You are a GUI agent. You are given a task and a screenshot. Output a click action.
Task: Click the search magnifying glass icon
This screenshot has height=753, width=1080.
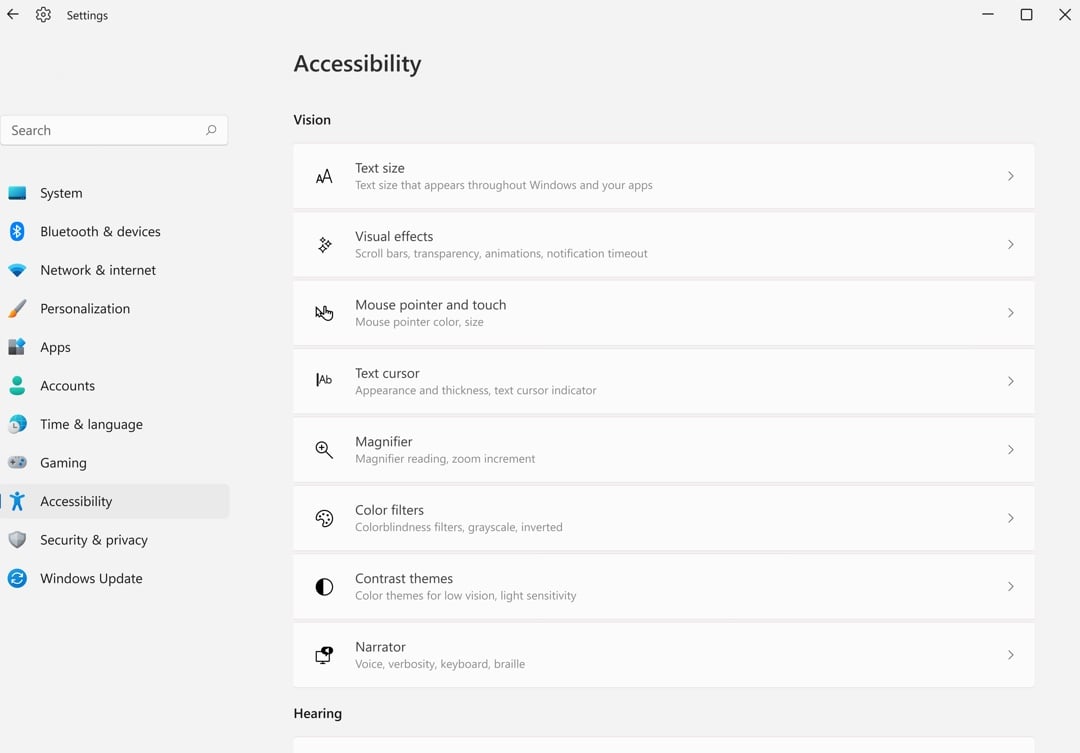pos(211,130)
